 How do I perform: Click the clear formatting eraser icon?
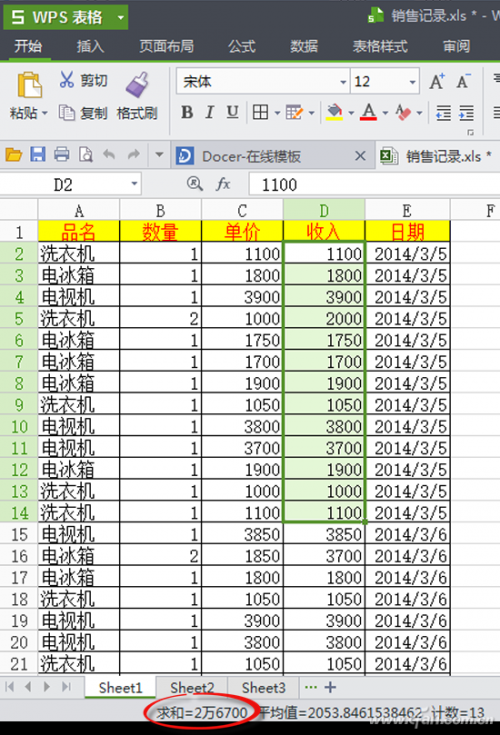pyautogui.click(x=403, y=112)
